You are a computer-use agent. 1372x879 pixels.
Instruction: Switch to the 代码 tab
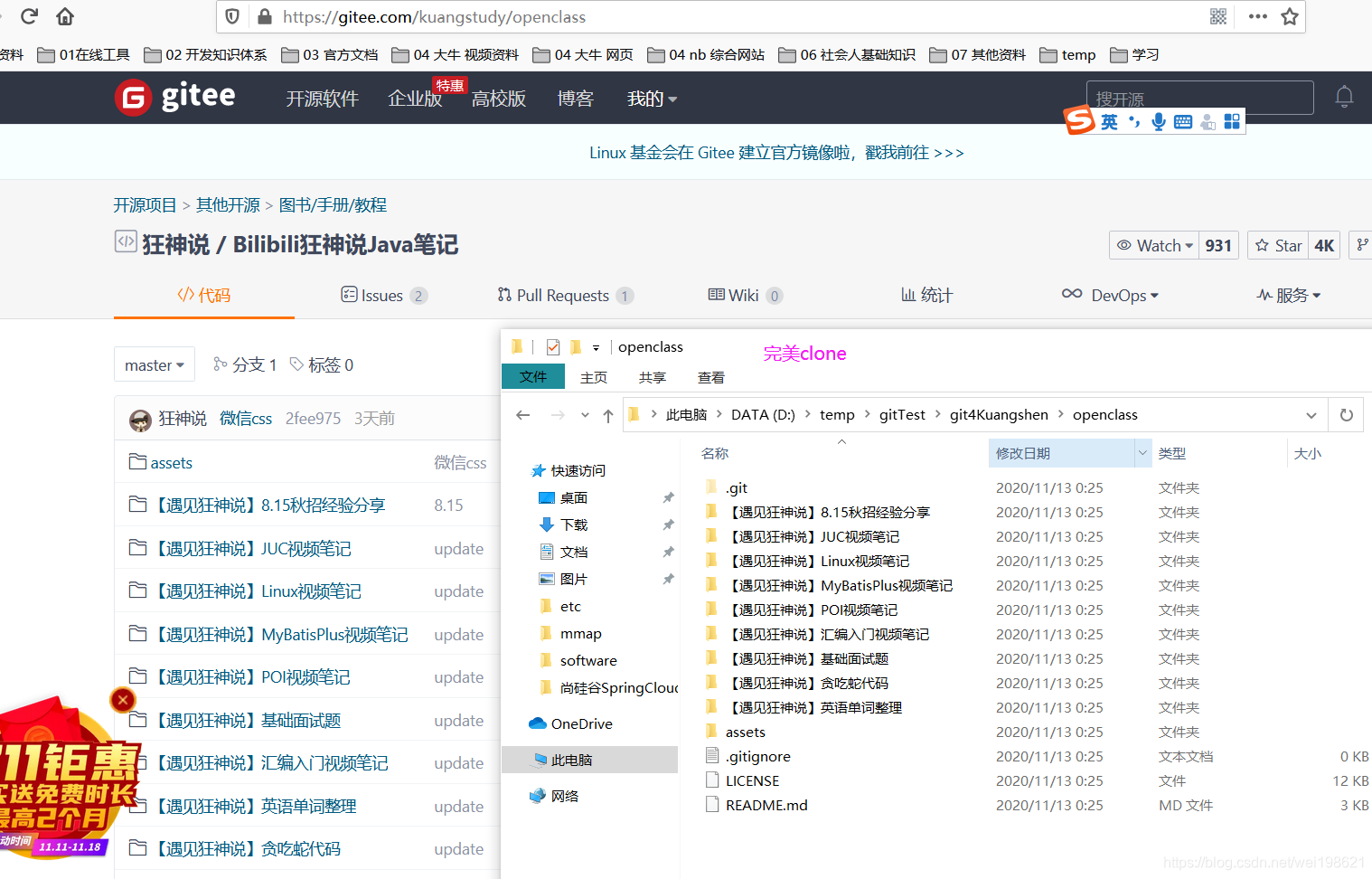tap(204, 295)
